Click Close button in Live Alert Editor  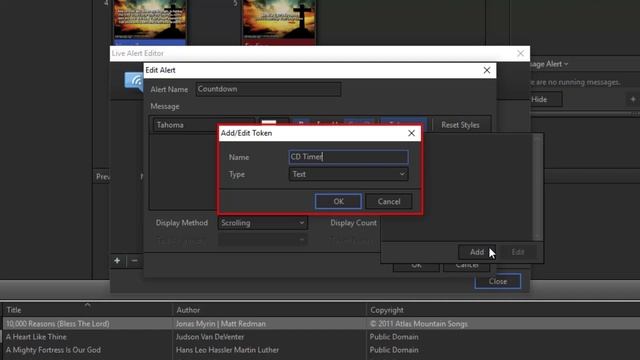coord(498,281)
